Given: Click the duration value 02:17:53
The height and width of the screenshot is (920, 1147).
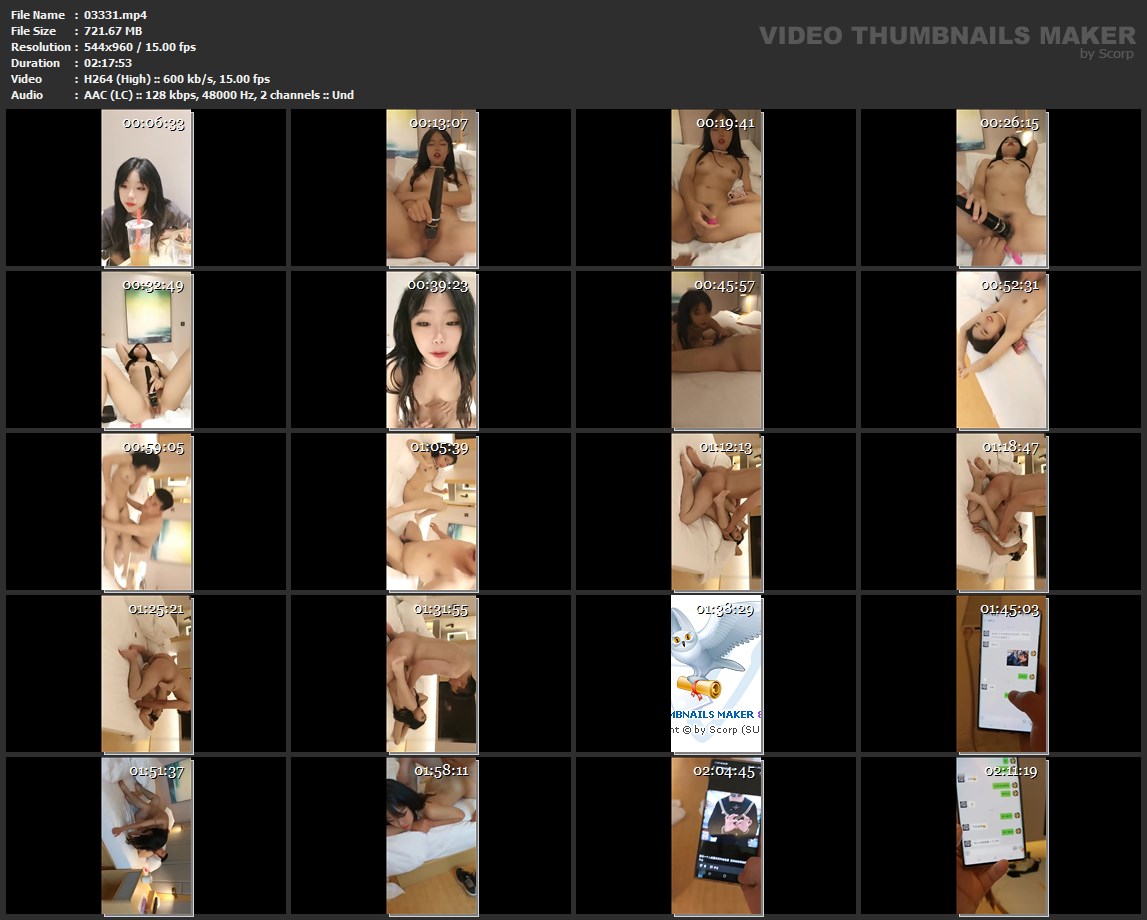Looking at the screenshot, I should [108, 63].
